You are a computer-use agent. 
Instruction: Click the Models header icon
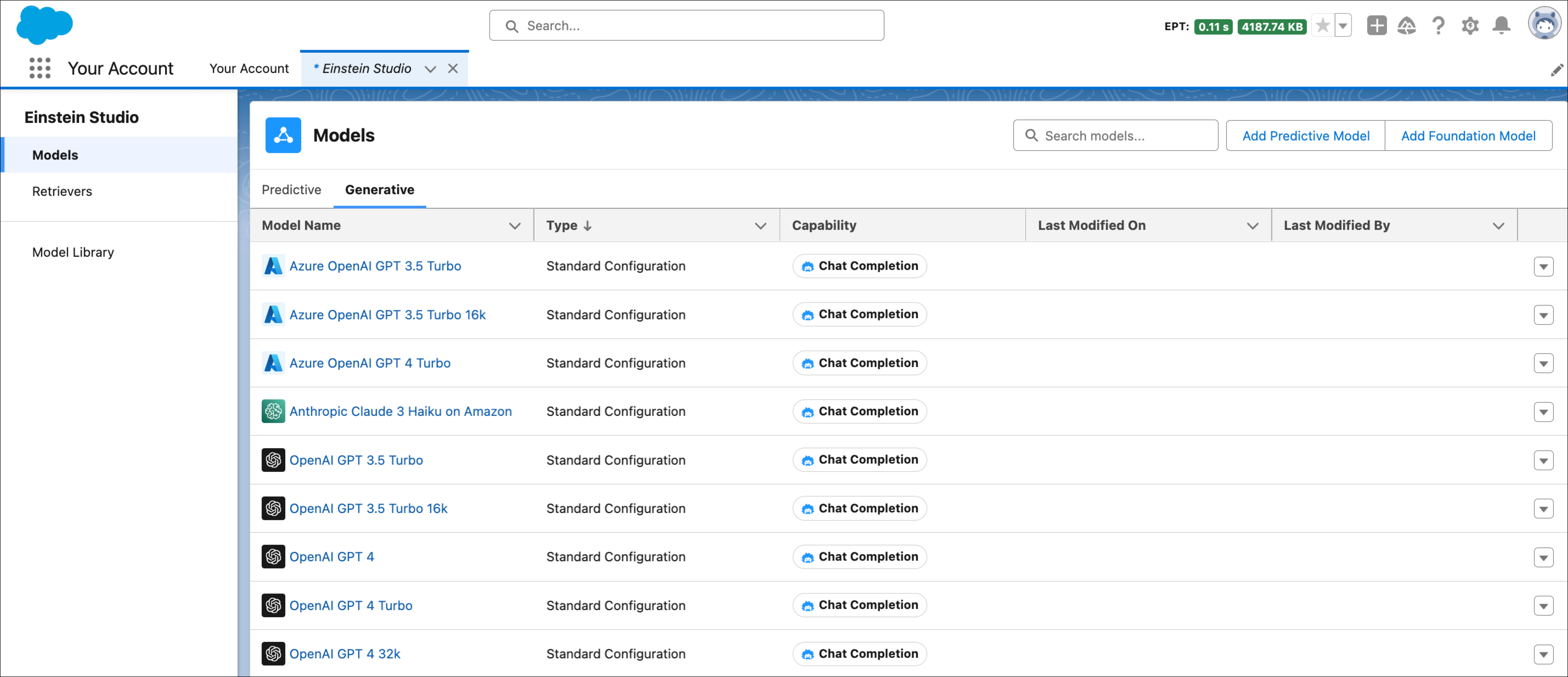pyautogui.click(x=283, y=135)
